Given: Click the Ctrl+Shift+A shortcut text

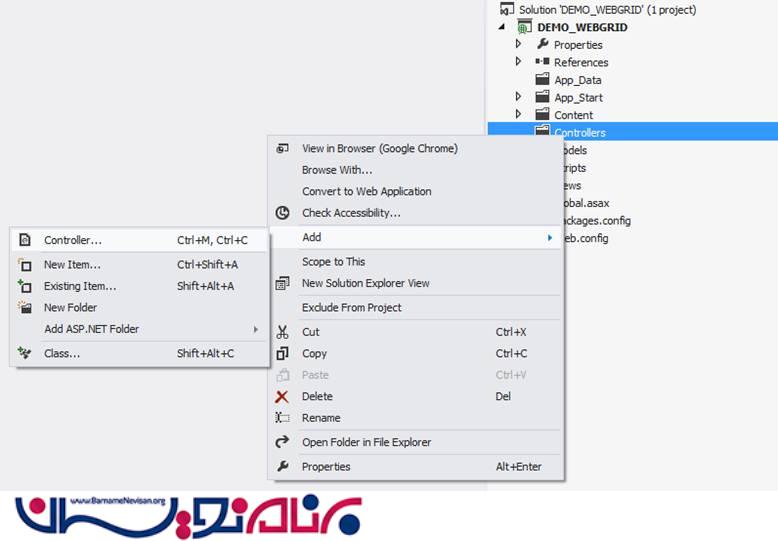Looking at the screenshot, I should (207, 265).
